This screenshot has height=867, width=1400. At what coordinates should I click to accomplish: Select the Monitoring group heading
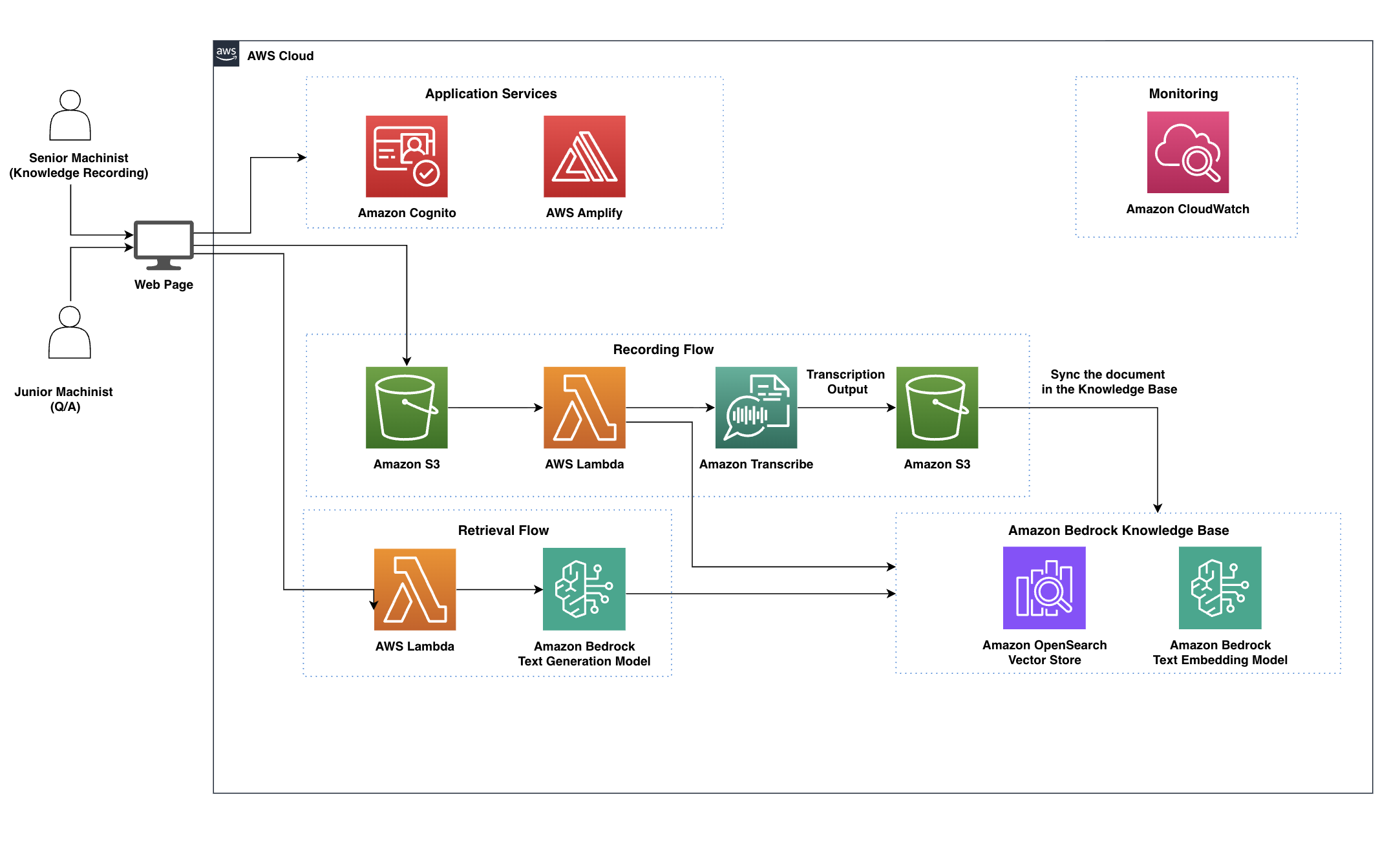(1183, 94)
